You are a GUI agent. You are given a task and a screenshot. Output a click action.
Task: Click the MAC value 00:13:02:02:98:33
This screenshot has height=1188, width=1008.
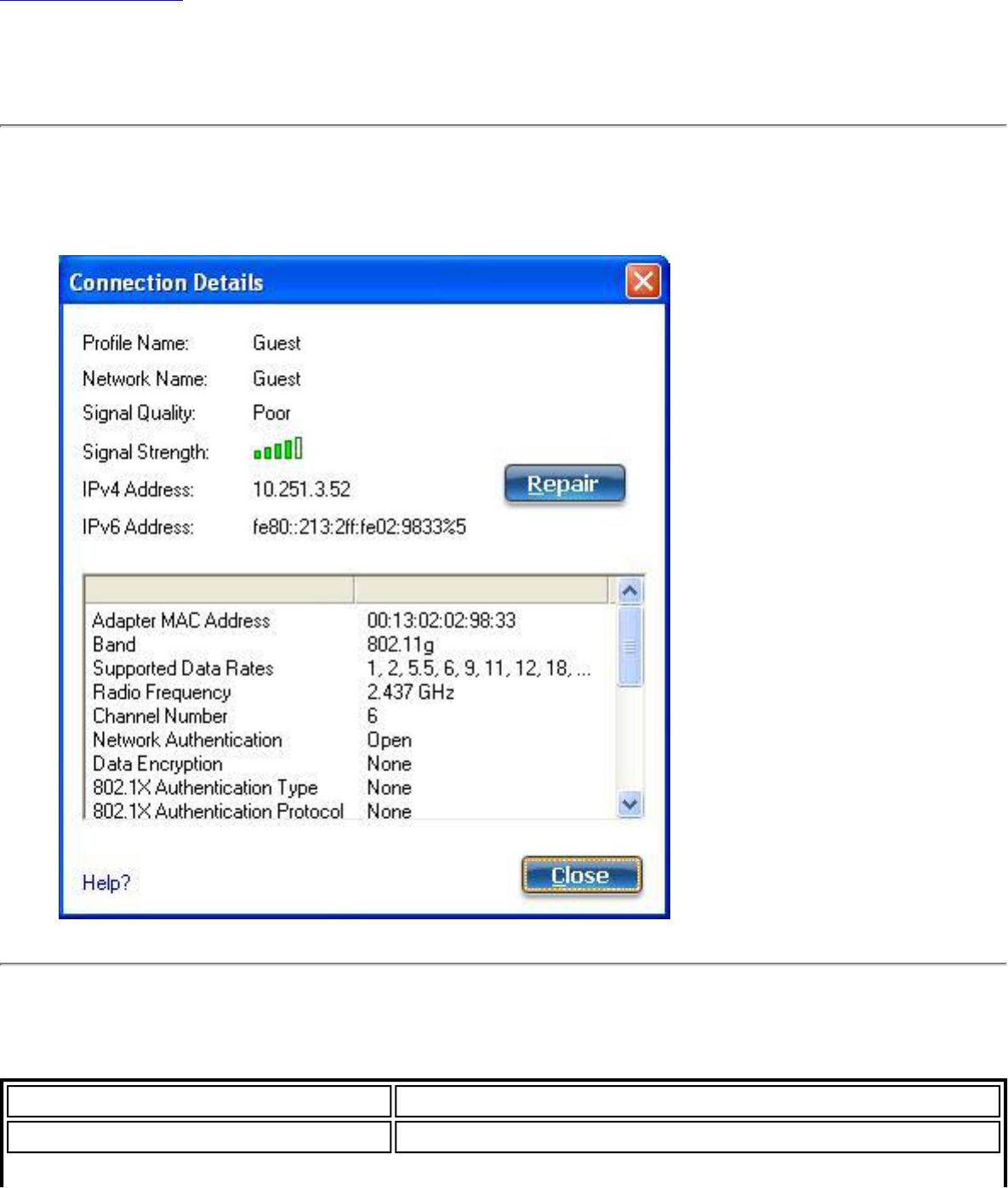(441, 621)
